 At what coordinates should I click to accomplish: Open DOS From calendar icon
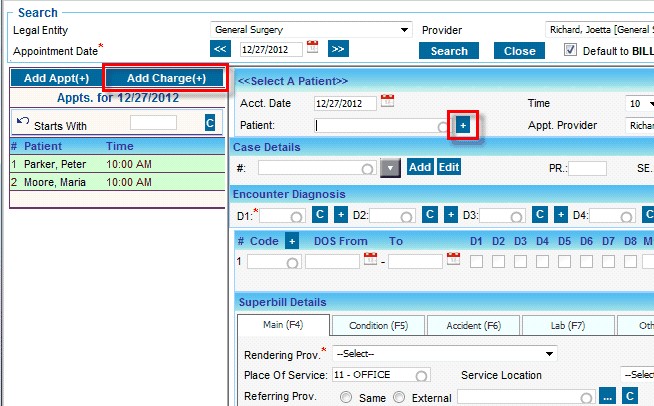tap(370, 260)
